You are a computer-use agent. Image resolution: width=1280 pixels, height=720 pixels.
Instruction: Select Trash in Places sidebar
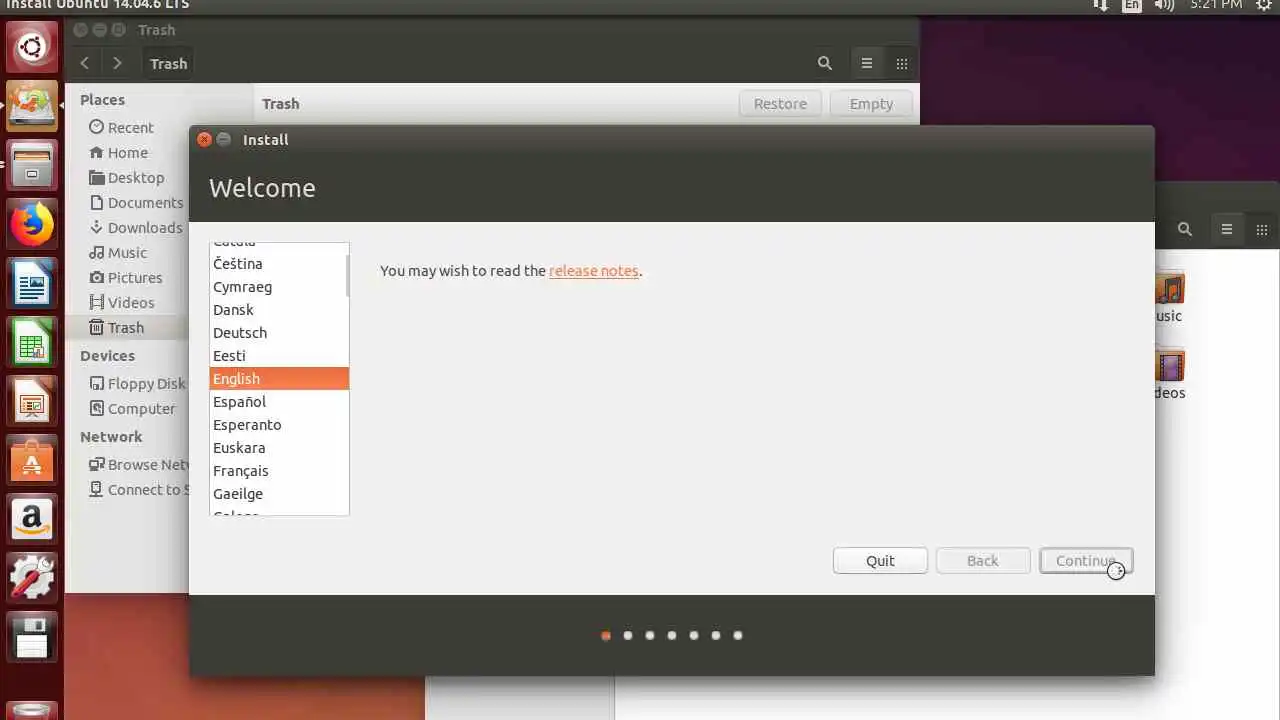(x=128, y=328)
